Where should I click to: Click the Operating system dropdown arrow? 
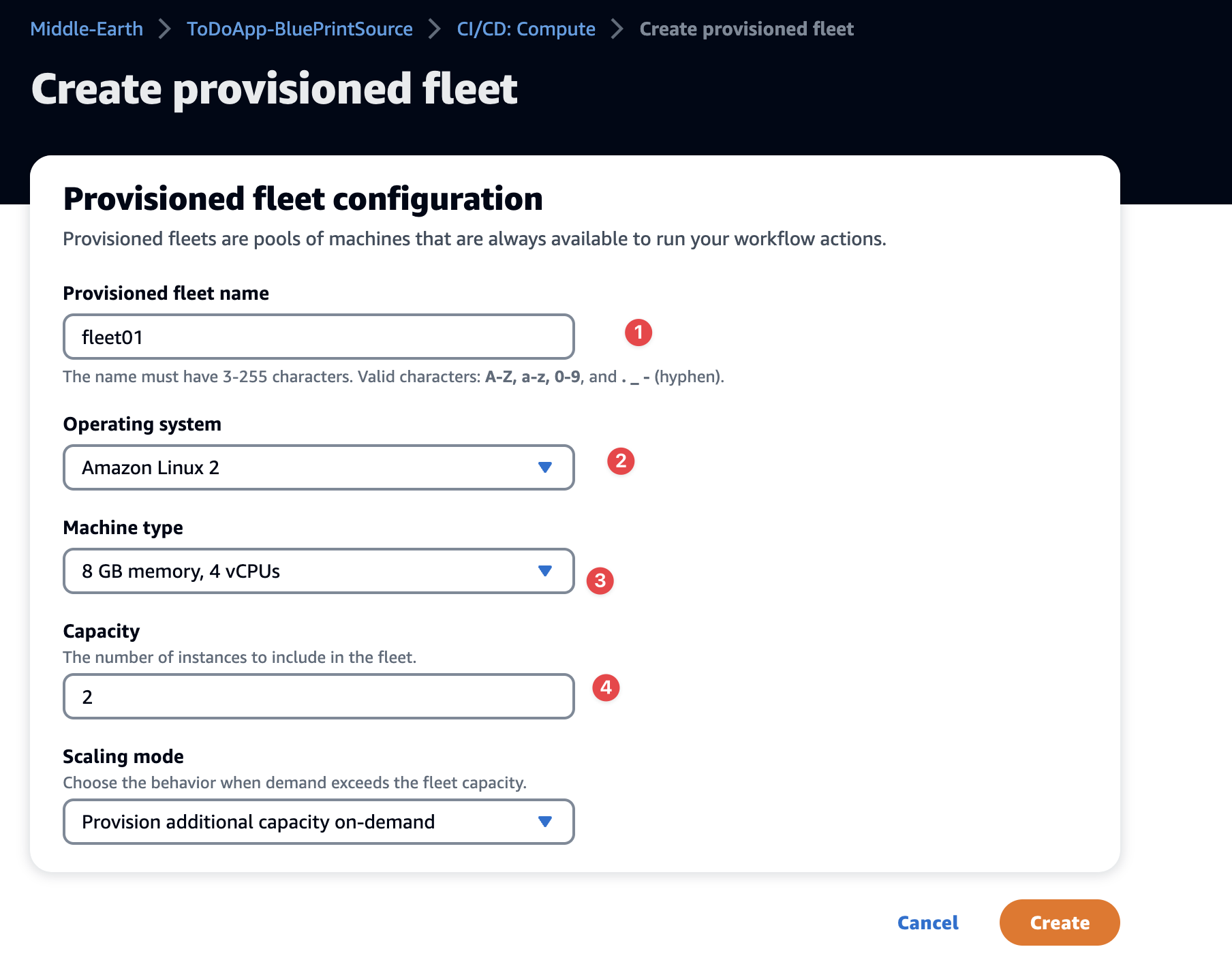544,467
